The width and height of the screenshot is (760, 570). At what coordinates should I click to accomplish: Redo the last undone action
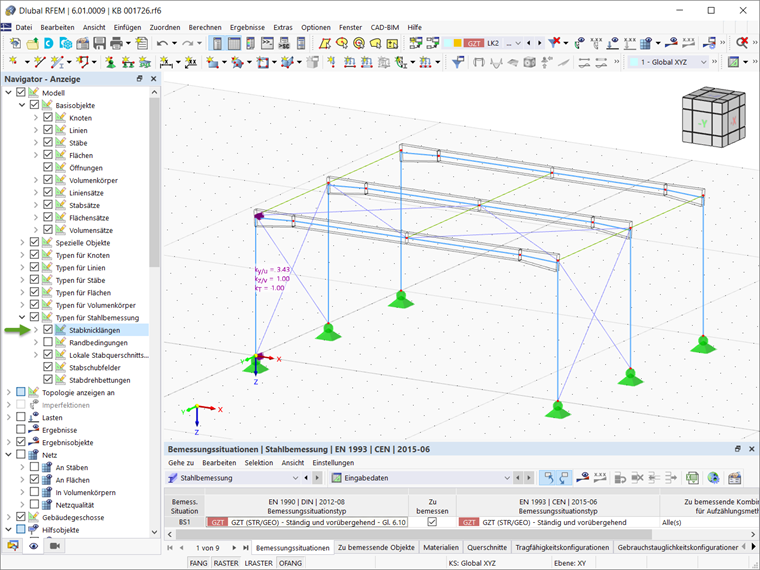point(187,43)
